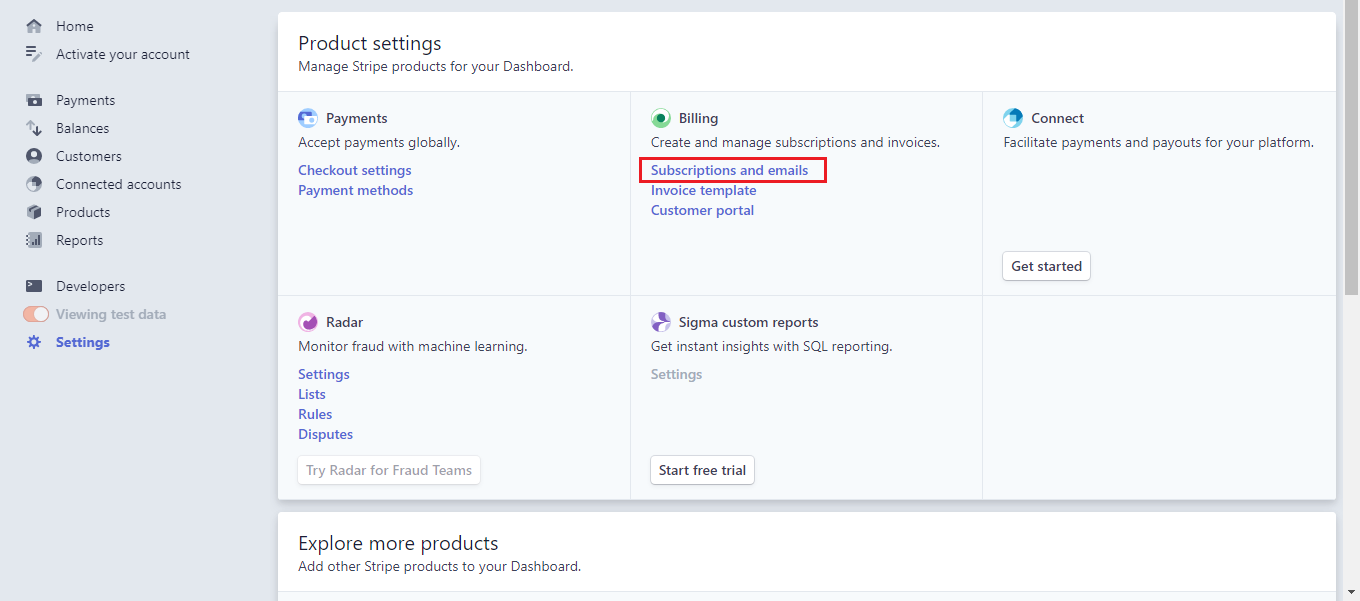Toggle the Viewing test data switch
The width and height of the screenshot is (1360, 601).
coord(36,314)
